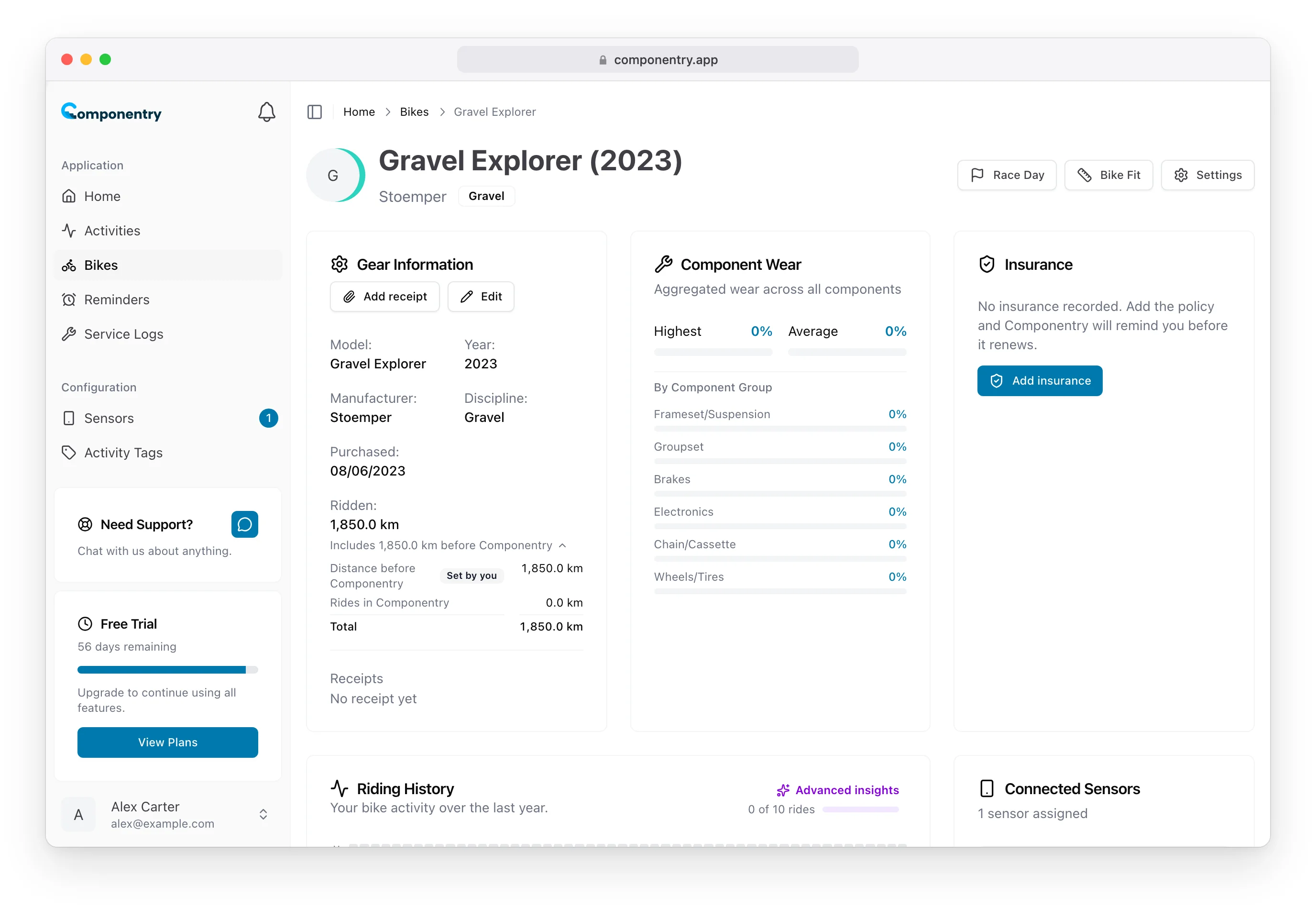This screenshot has width=1316, height=908.
Task: Click the Service Logs wrench icon
Action: click(x=69, y=334)
